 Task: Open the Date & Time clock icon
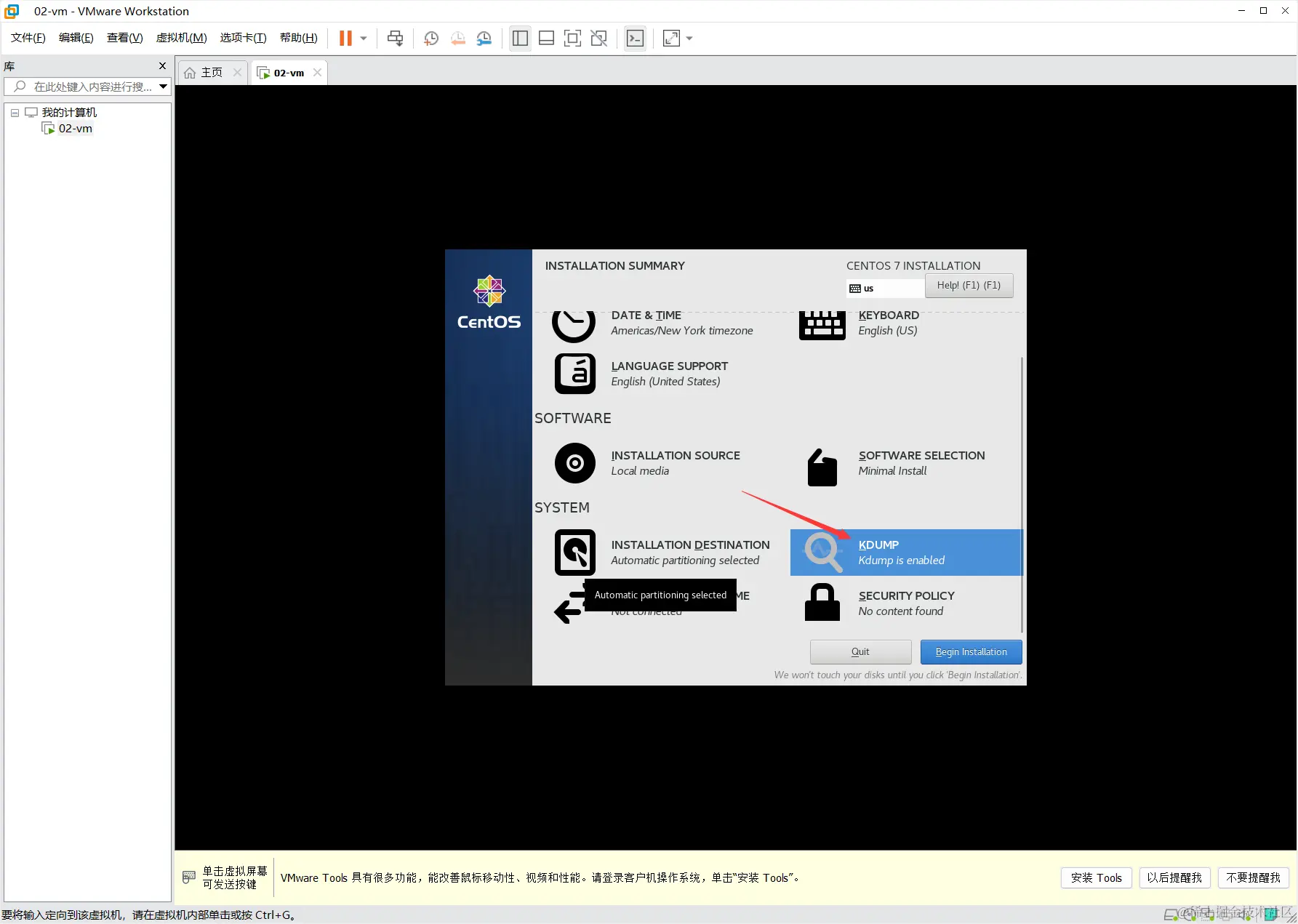click(574, 326)
